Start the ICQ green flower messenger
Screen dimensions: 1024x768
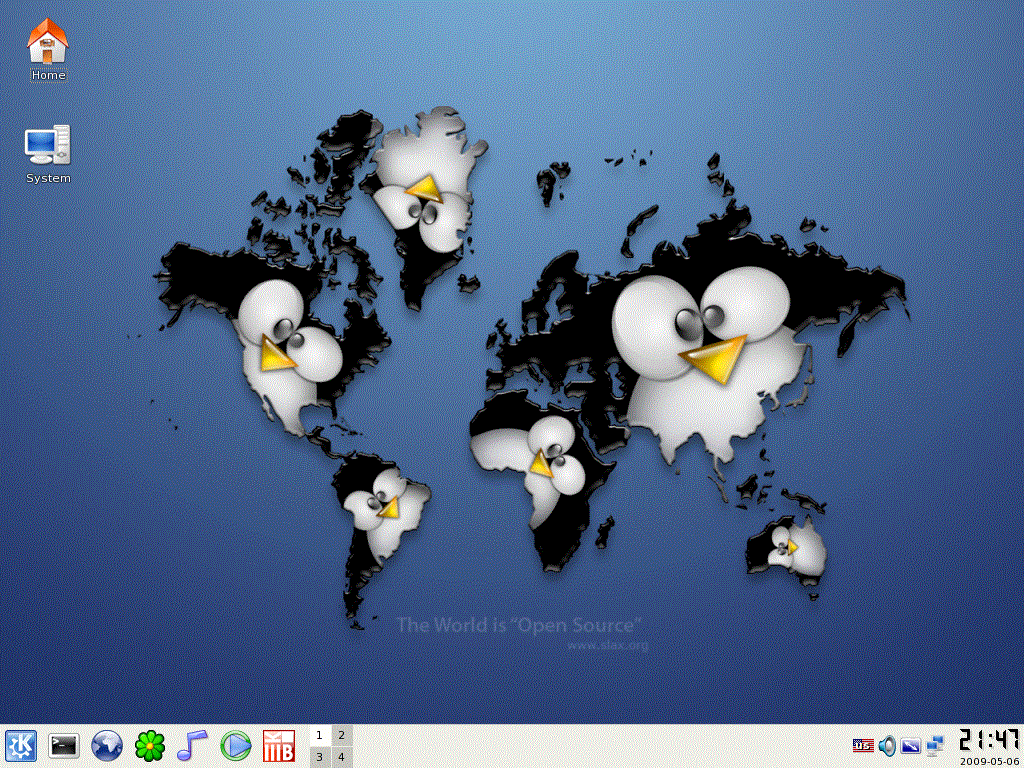click(150, 746)
